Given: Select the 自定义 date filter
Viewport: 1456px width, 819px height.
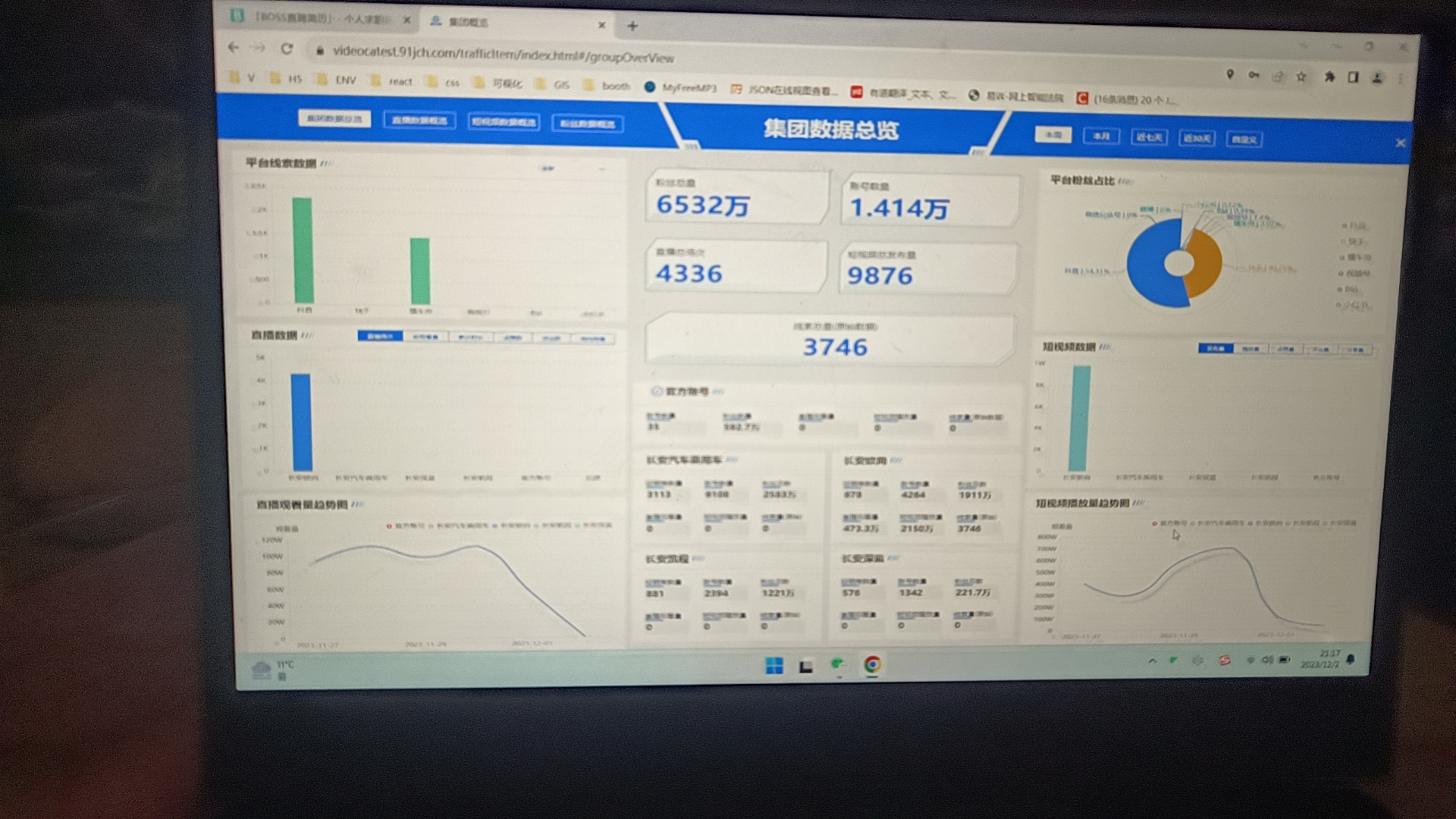Looking at the screenshot, I should [1244, 140].
